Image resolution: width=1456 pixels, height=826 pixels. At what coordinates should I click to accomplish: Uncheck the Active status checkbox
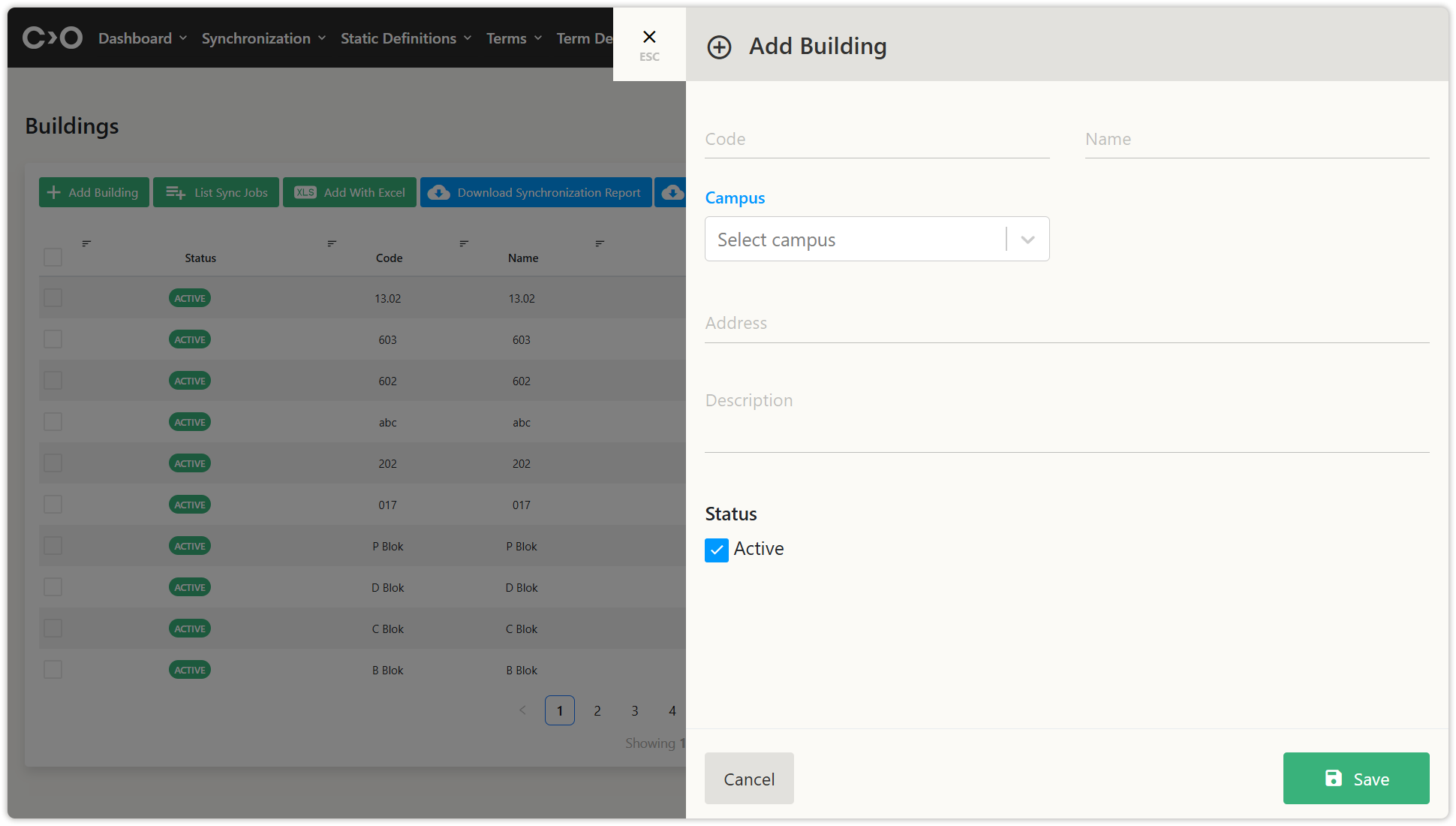pos(717,550)
